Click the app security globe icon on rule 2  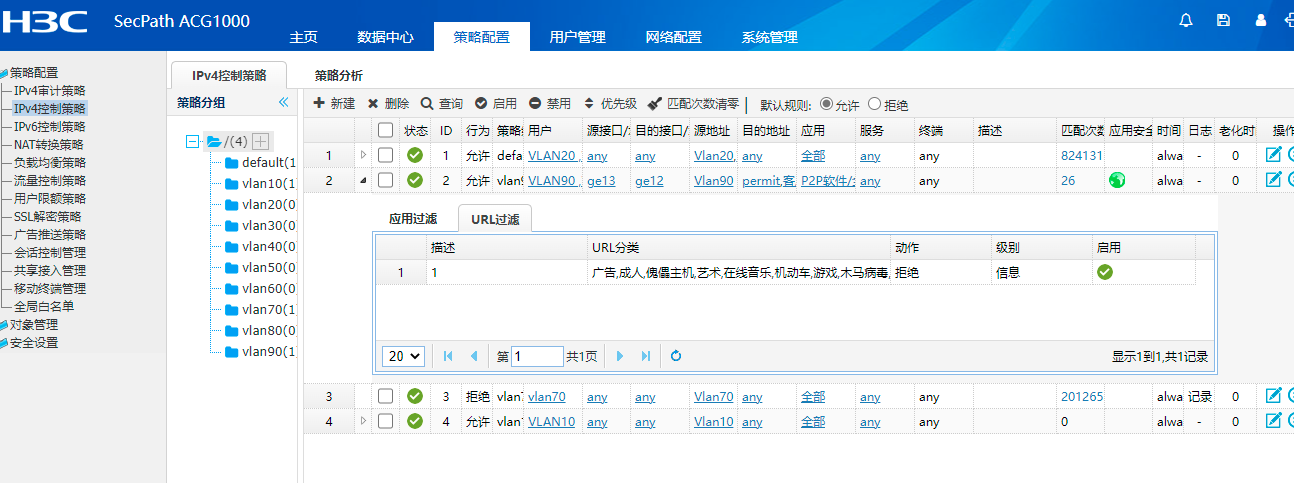click(x=1117, y=180)
